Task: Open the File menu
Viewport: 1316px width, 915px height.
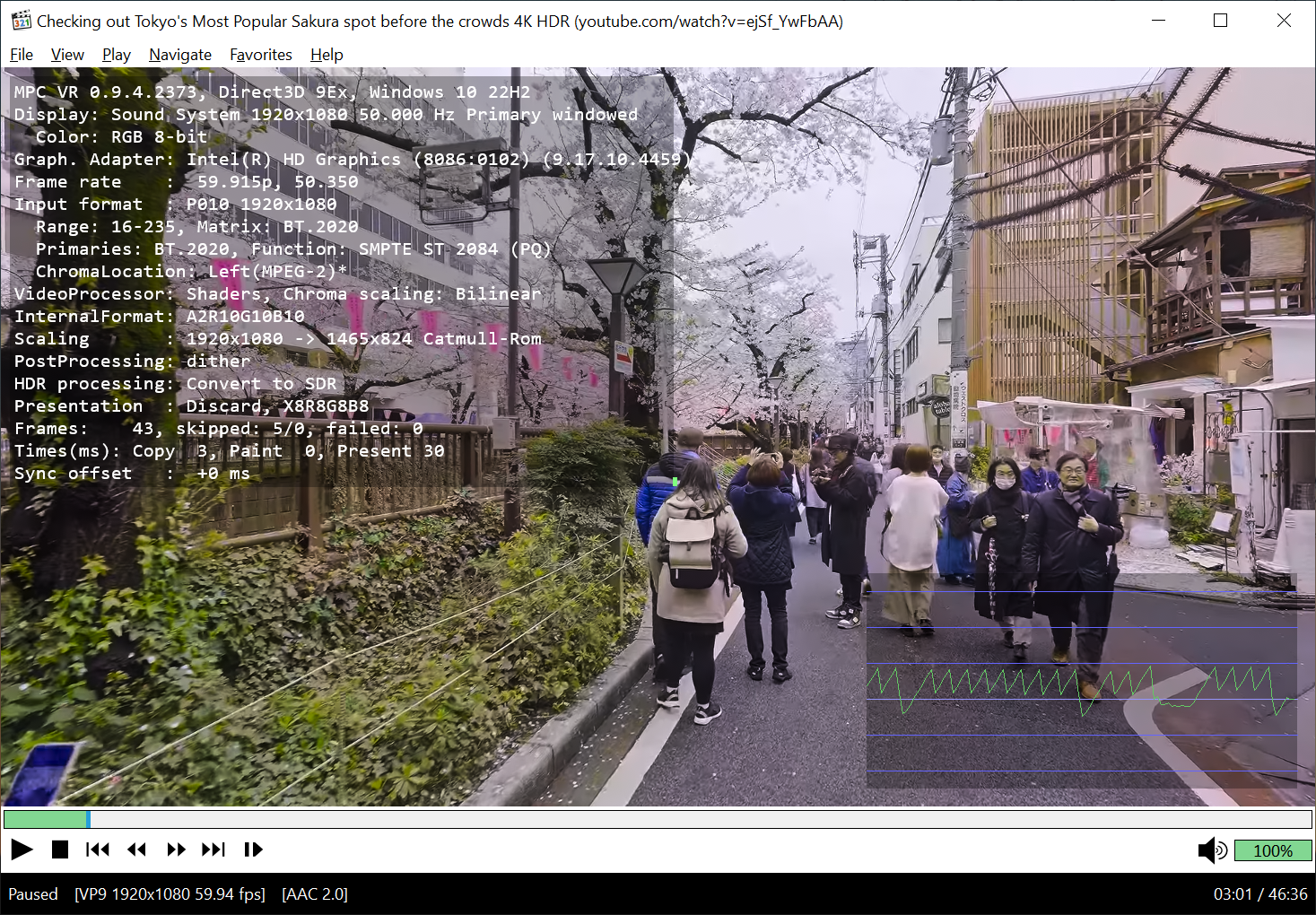Action: point(22,55)
